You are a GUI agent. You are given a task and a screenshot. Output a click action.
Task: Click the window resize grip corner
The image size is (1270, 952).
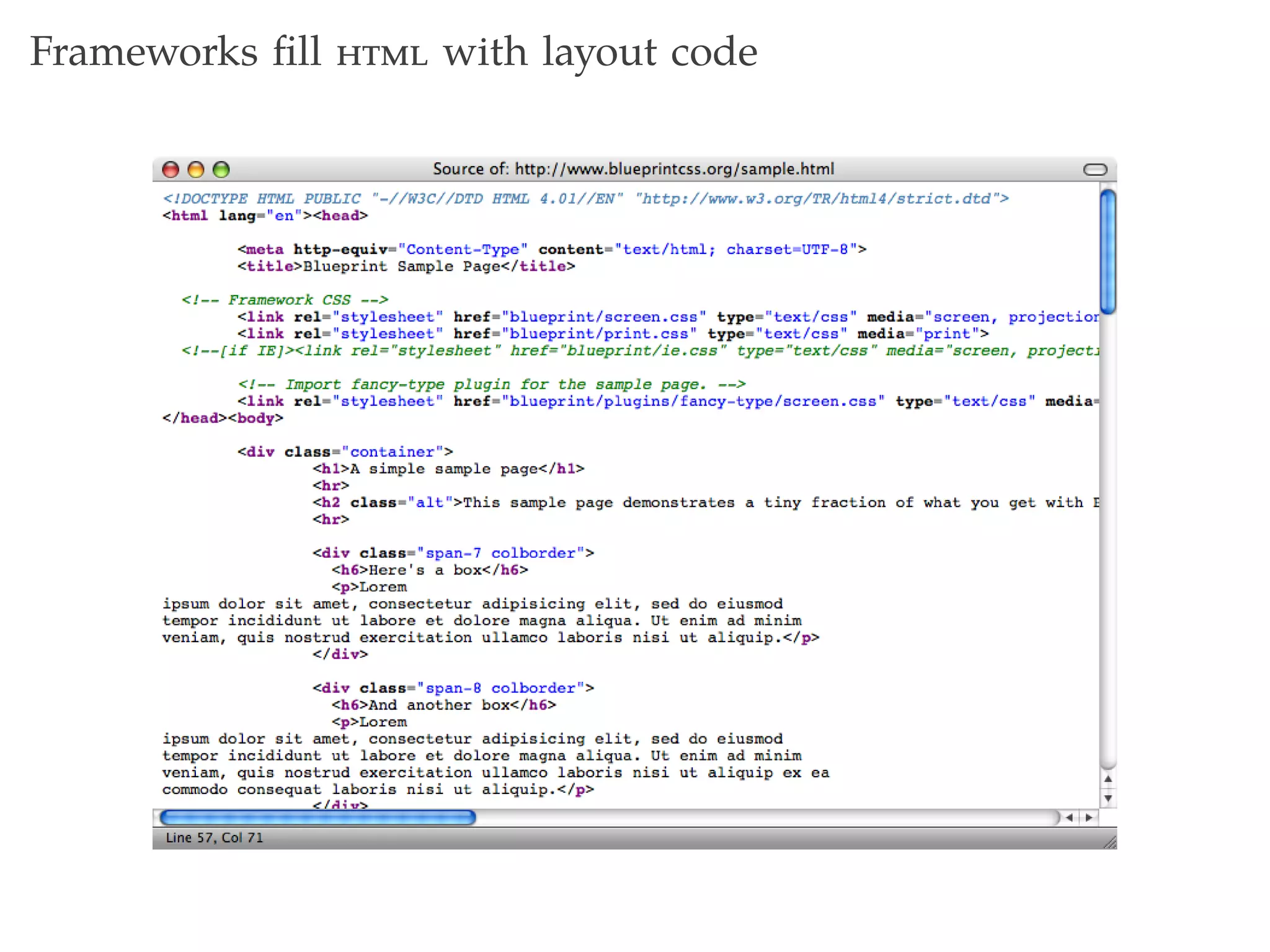click(1110, 842)
